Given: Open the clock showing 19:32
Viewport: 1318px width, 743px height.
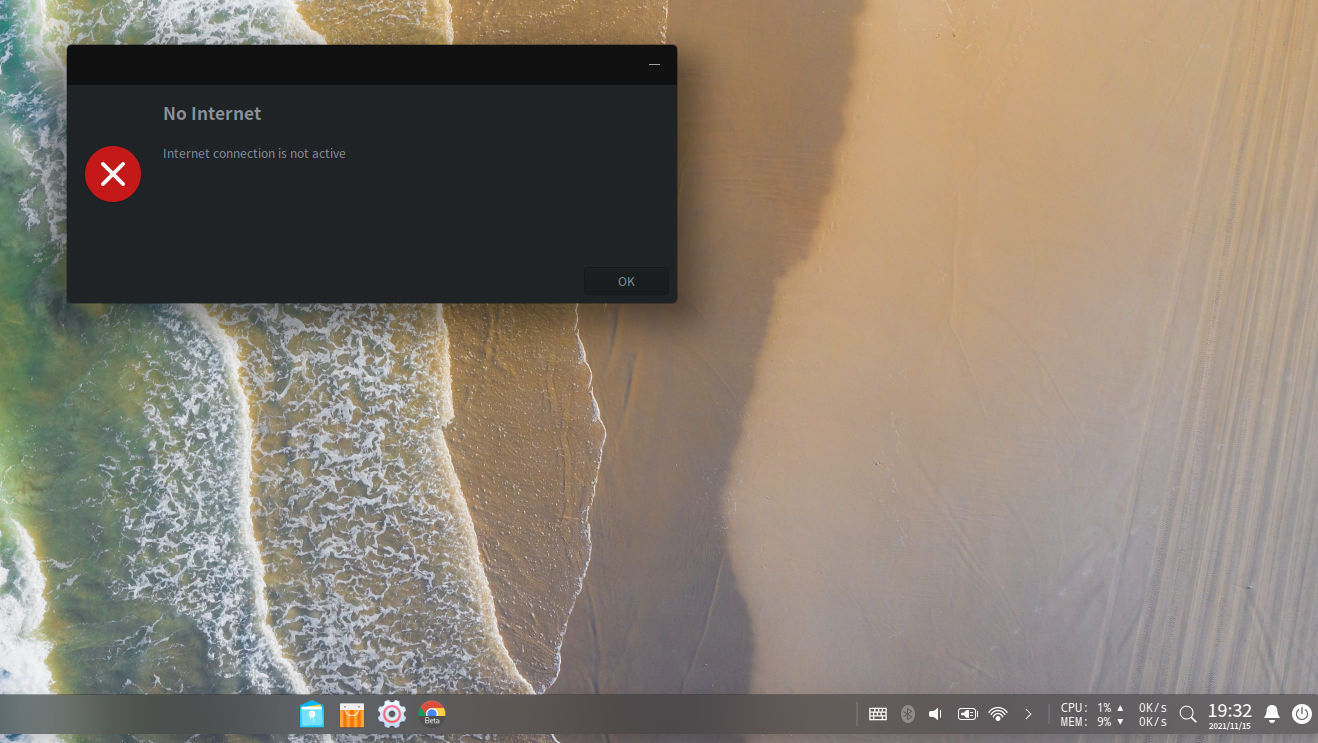Looking at the screenshot, I should pos(1230,715).
